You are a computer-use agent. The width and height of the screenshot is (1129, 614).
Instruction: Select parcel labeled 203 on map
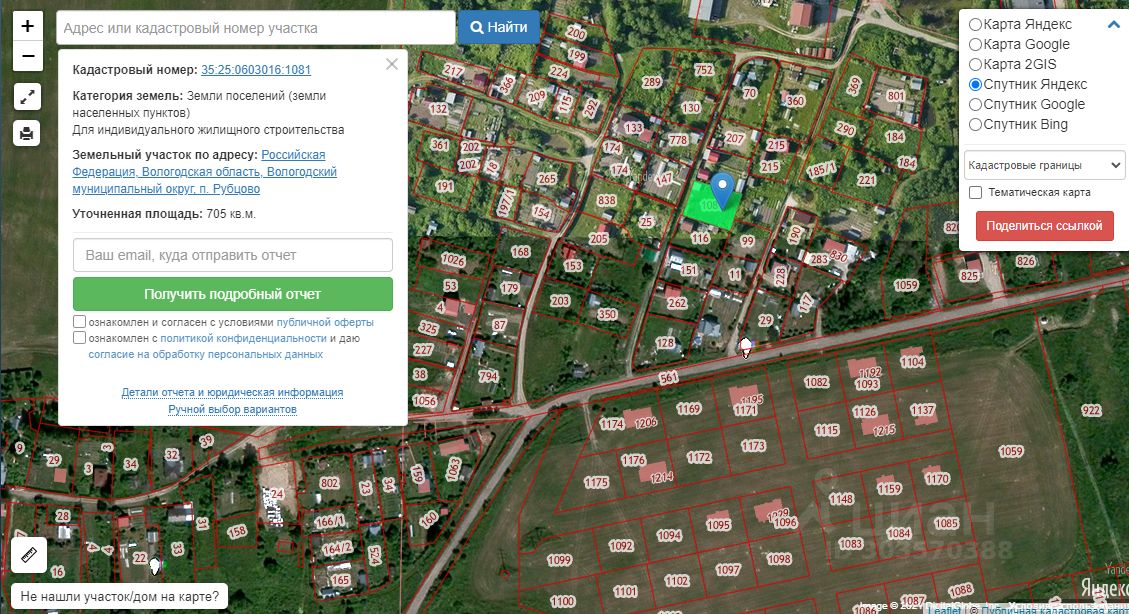(x=560, y=301)
